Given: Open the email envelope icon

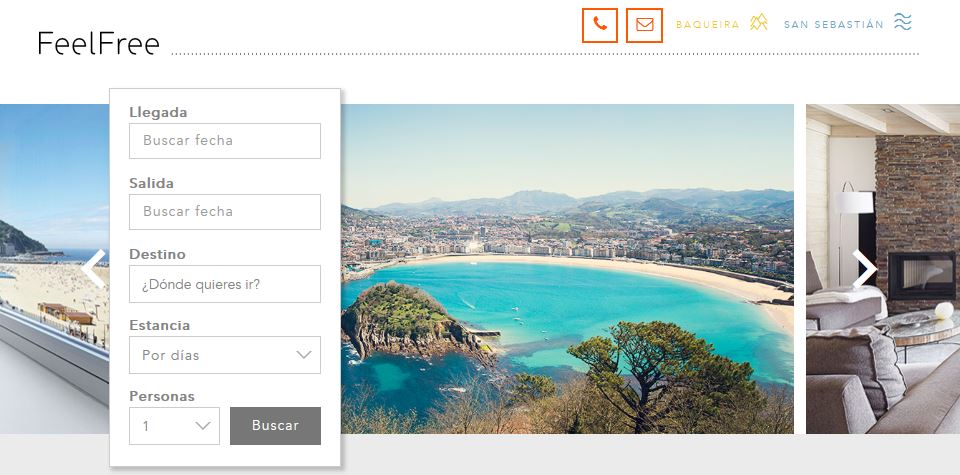Looking at the screenshot, I should [x=644, y=25].
